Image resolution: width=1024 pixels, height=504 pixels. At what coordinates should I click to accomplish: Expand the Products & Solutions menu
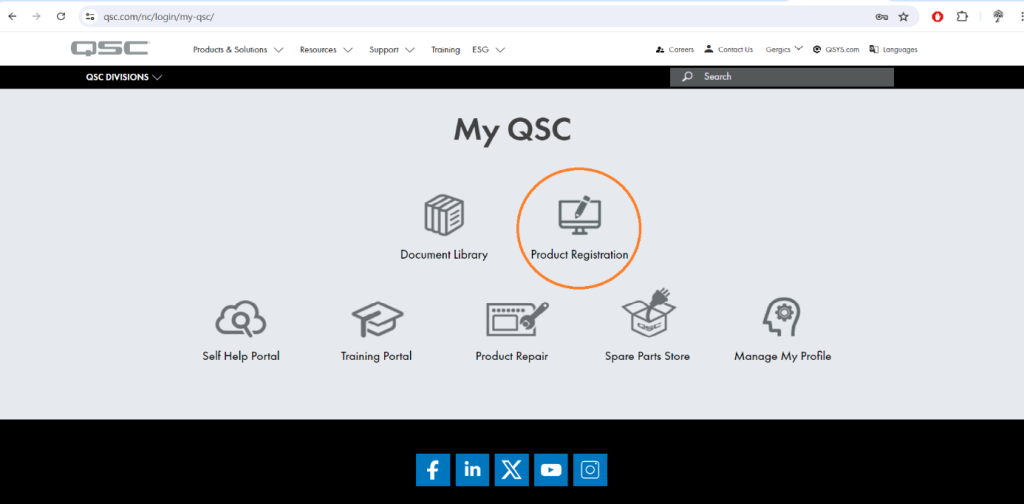point(238,50)
